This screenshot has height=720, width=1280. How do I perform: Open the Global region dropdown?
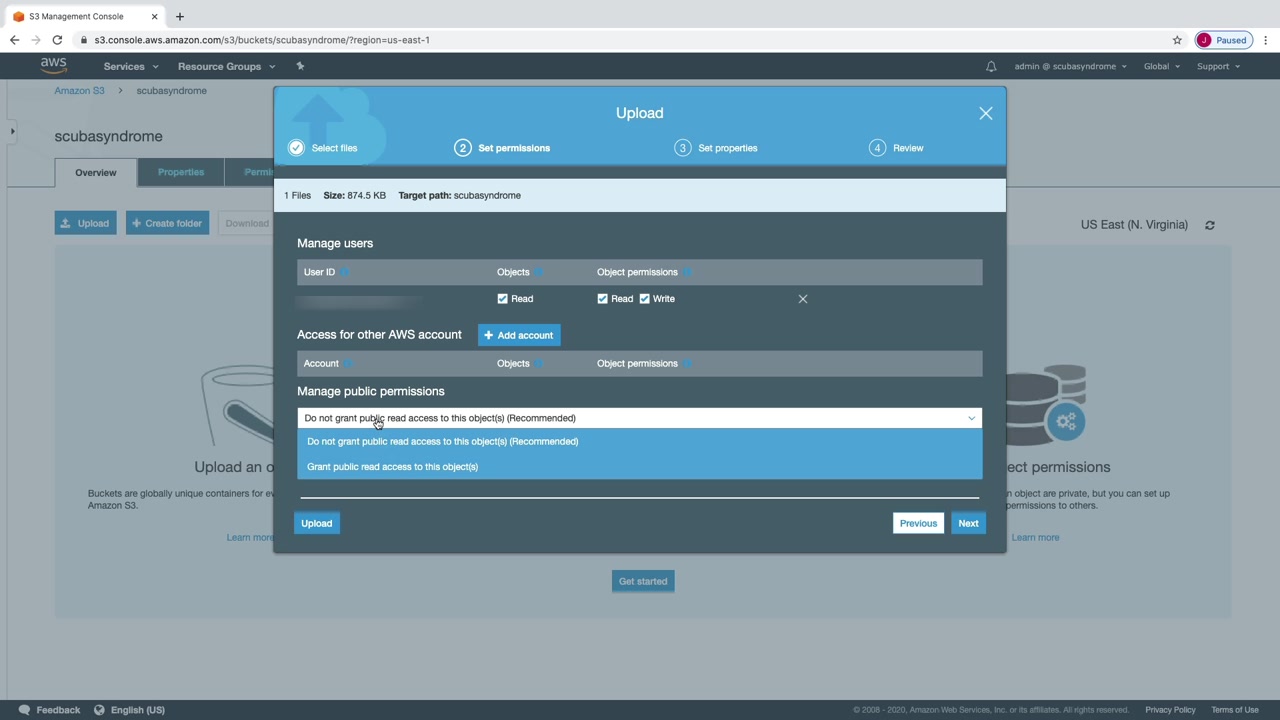click(1162, 66)
